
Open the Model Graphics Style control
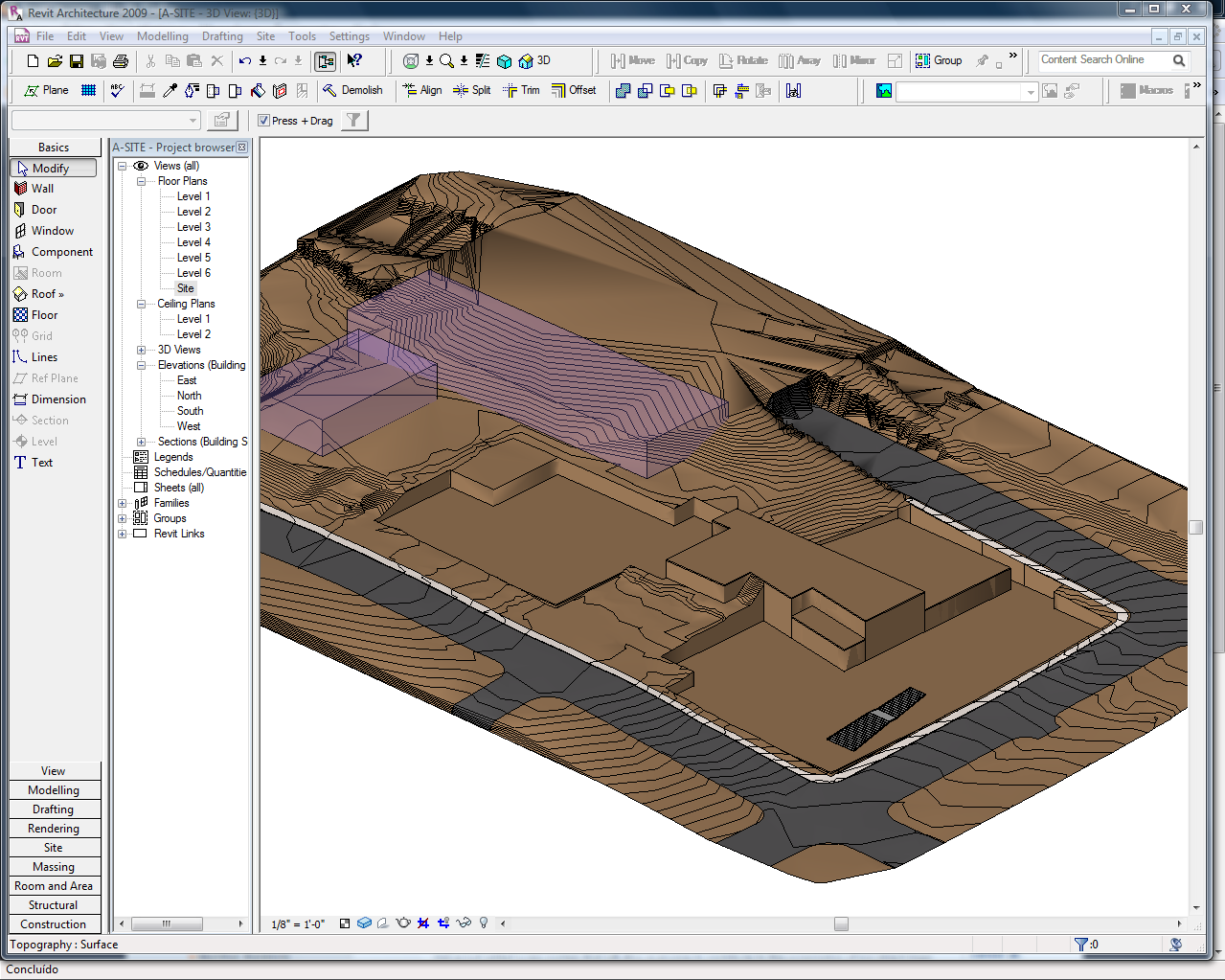pyautogui.click(x=365, y=923)
